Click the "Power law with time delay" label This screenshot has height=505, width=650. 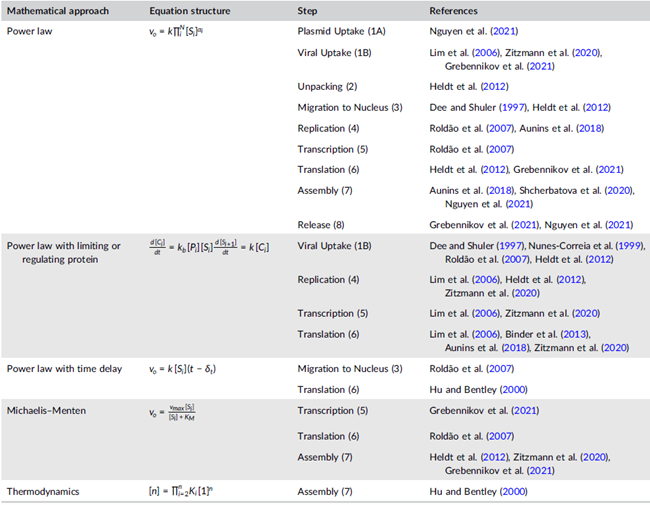[64, 368]
